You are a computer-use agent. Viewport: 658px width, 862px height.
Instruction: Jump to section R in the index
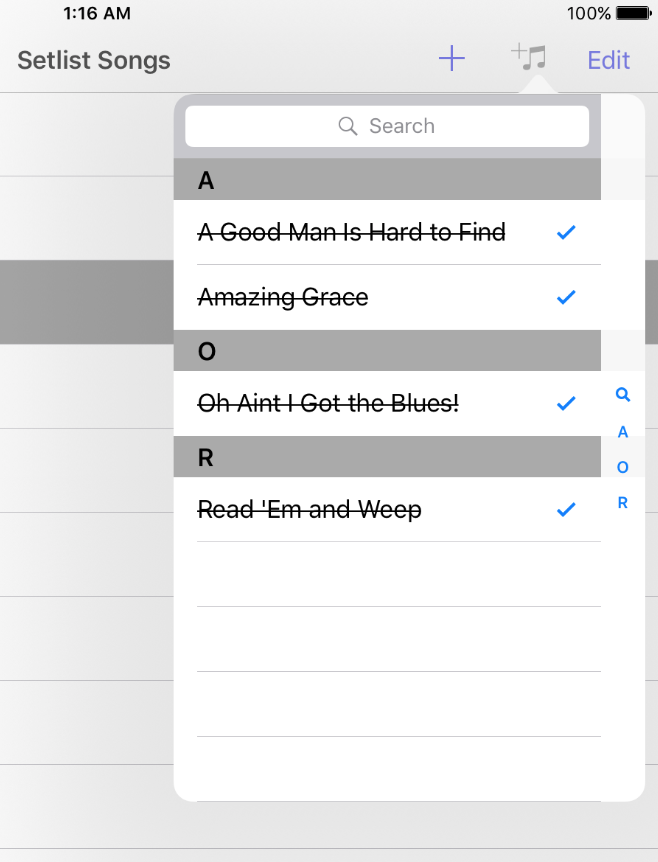[623, 503]
